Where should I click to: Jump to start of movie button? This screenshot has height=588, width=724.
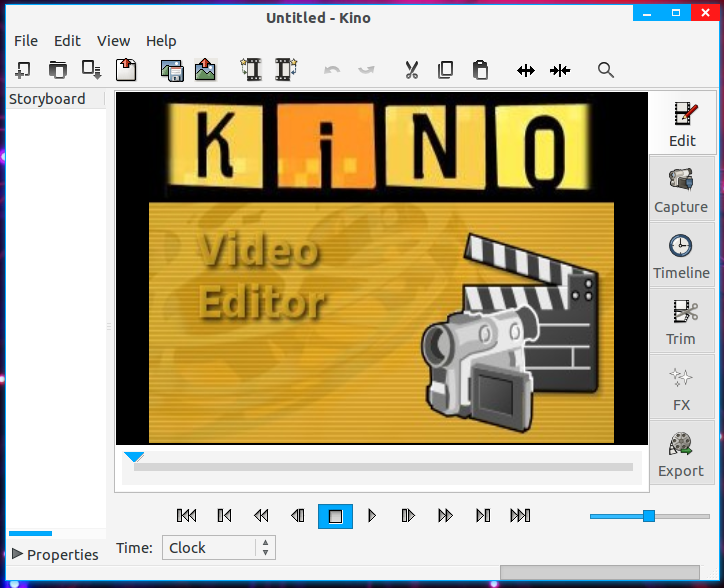click(x=187, y=515)
